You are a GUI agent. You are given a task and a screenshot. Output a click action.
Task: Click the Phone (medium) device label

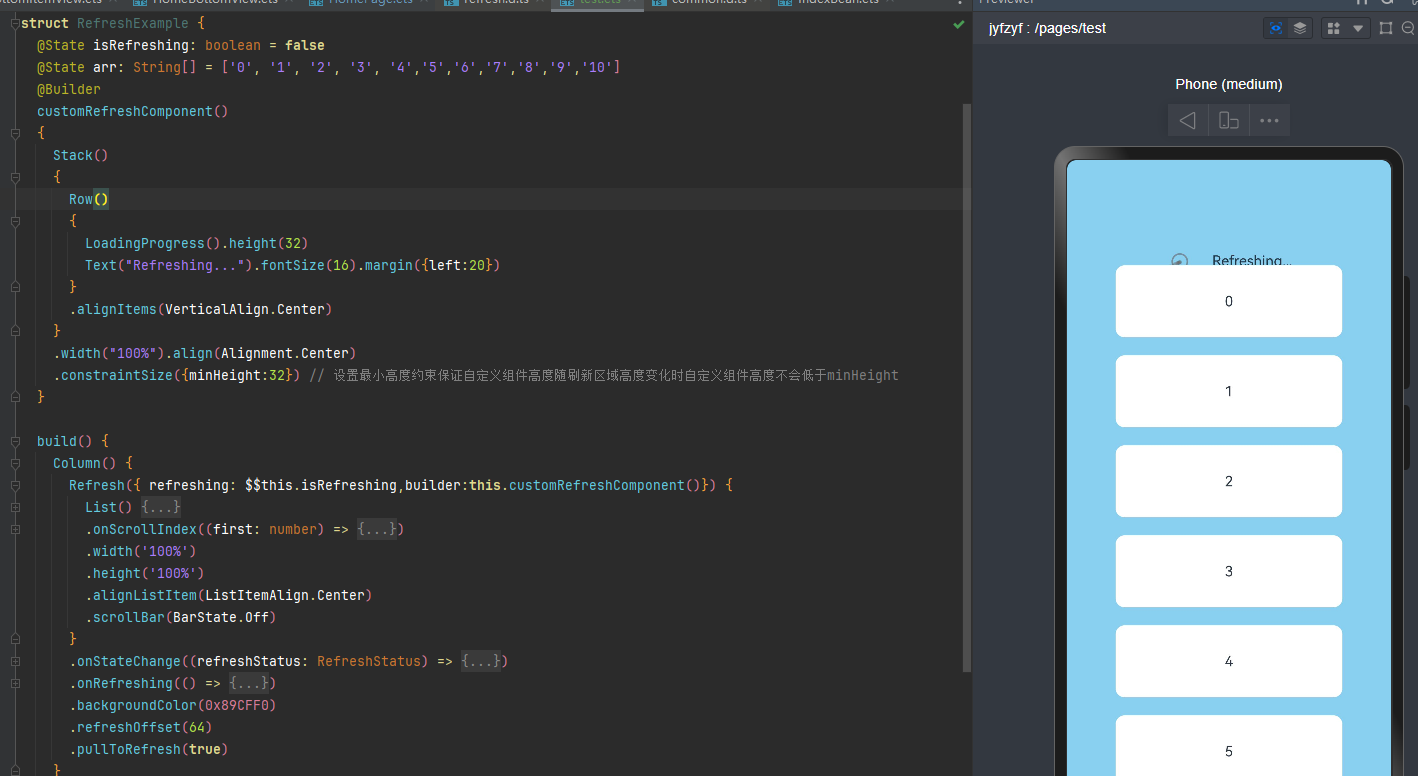click(x=1229, y=84)
